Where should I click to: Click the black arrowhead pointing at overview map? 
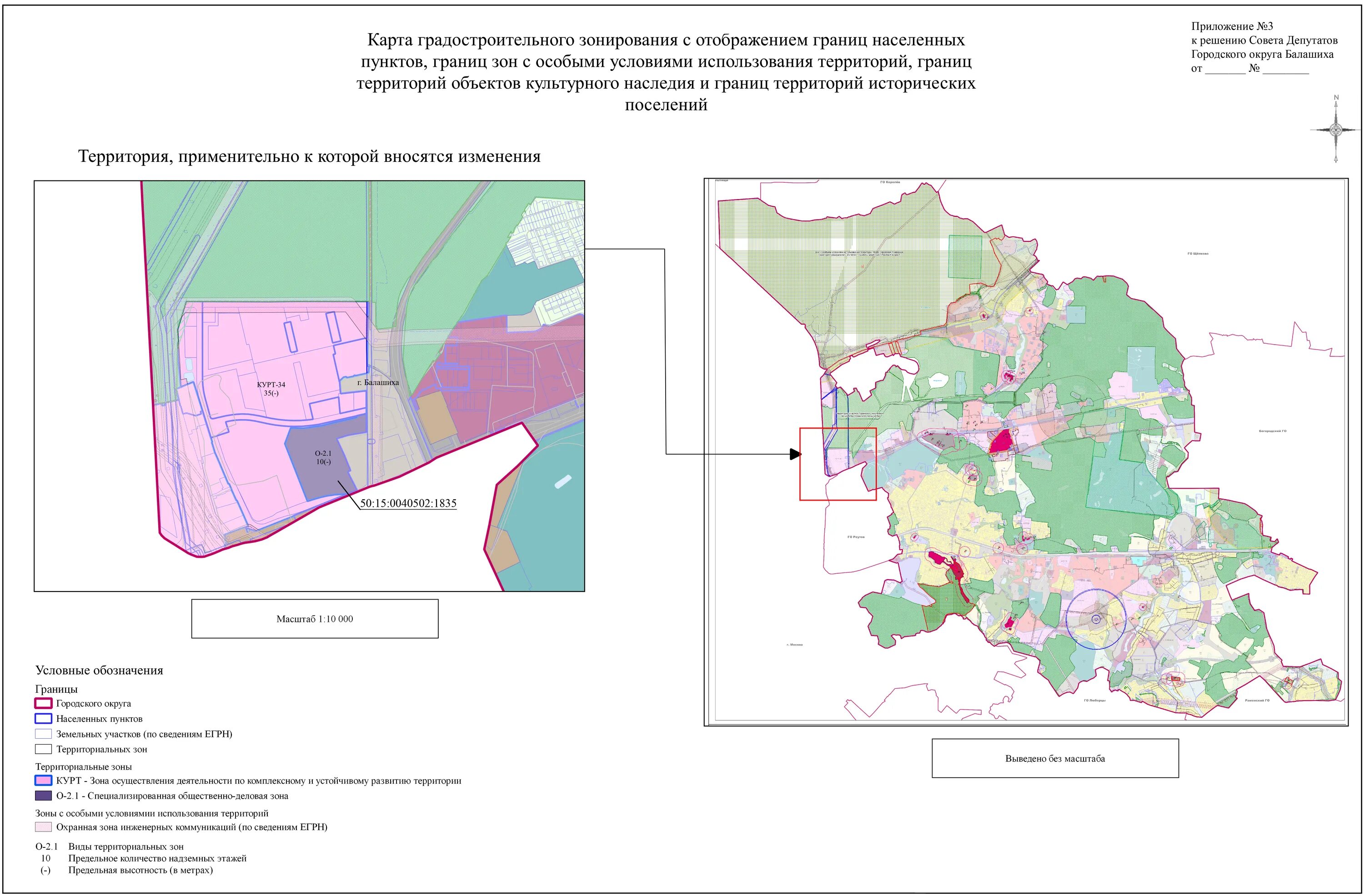tap(795, 454)
